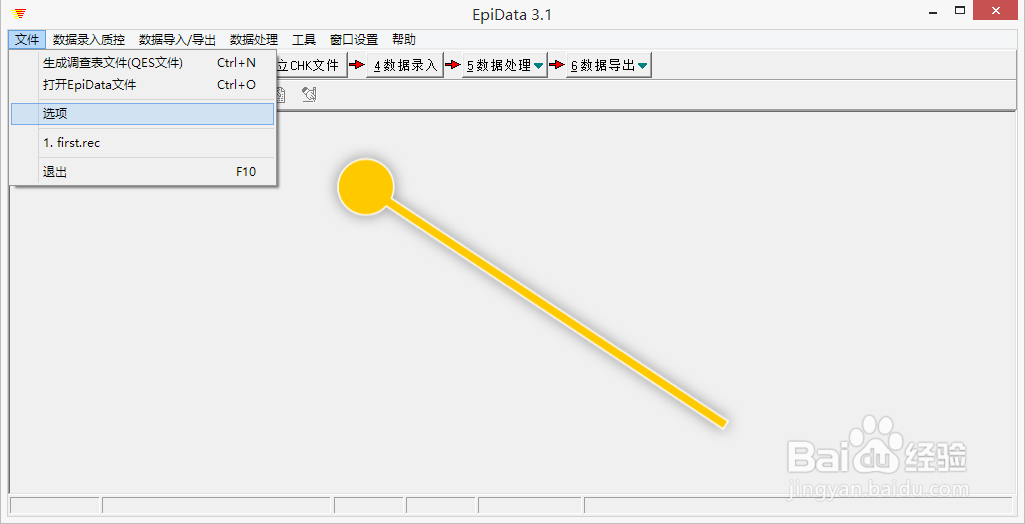The image size is (1025, 524).
Task: Open the 窗口设置 menu
Action: (x=354, y=39)
